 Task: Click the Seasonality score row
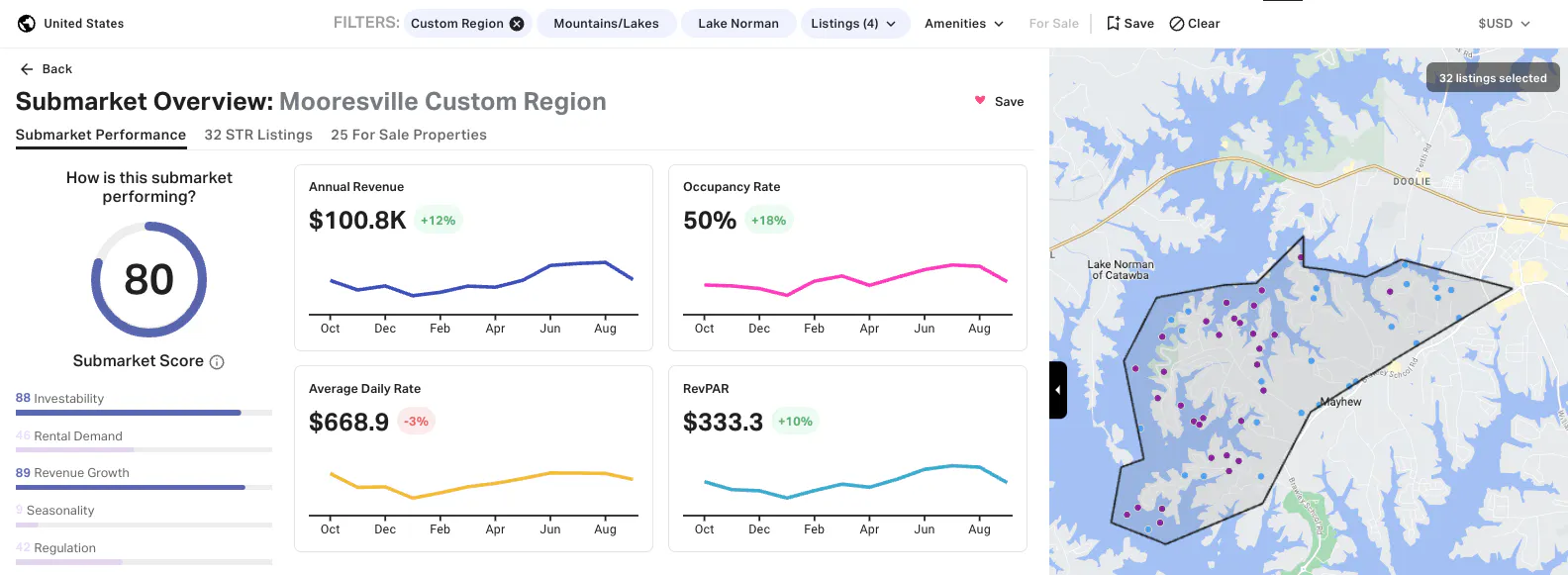click(144, 517)
